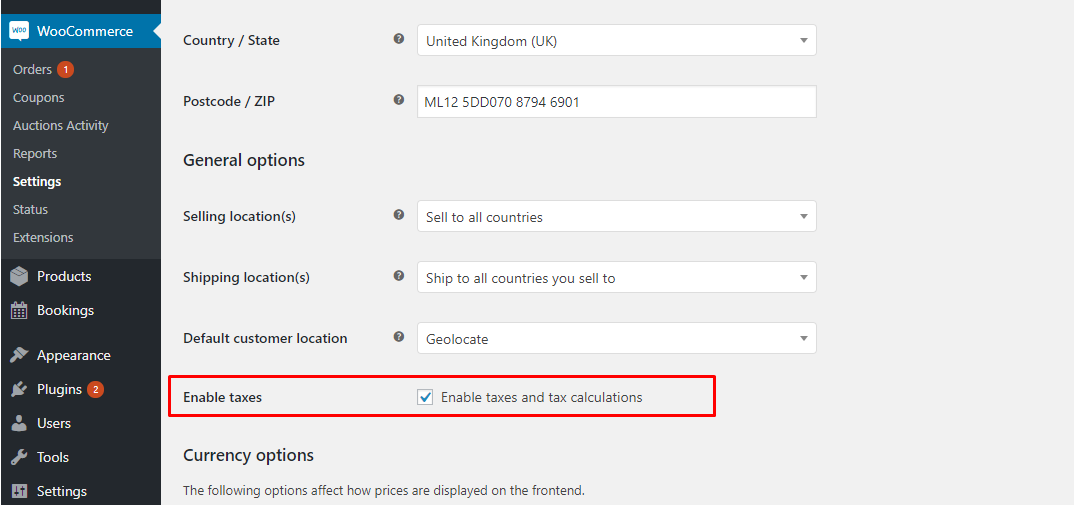Uncheck Enable taxes and tax calculations
Viewport: 1074px width, 506px height.
[425, 397]
